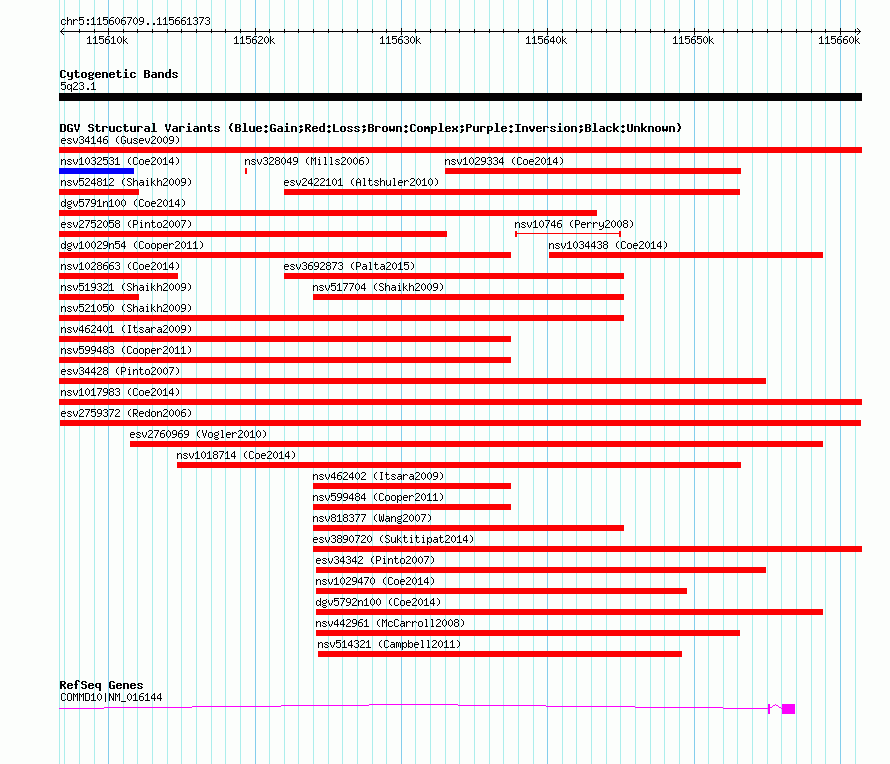Viewport: 890px width, 764px height.
Task: Select variant nsv599484 (Cooper2011) label
Action: 378,497
